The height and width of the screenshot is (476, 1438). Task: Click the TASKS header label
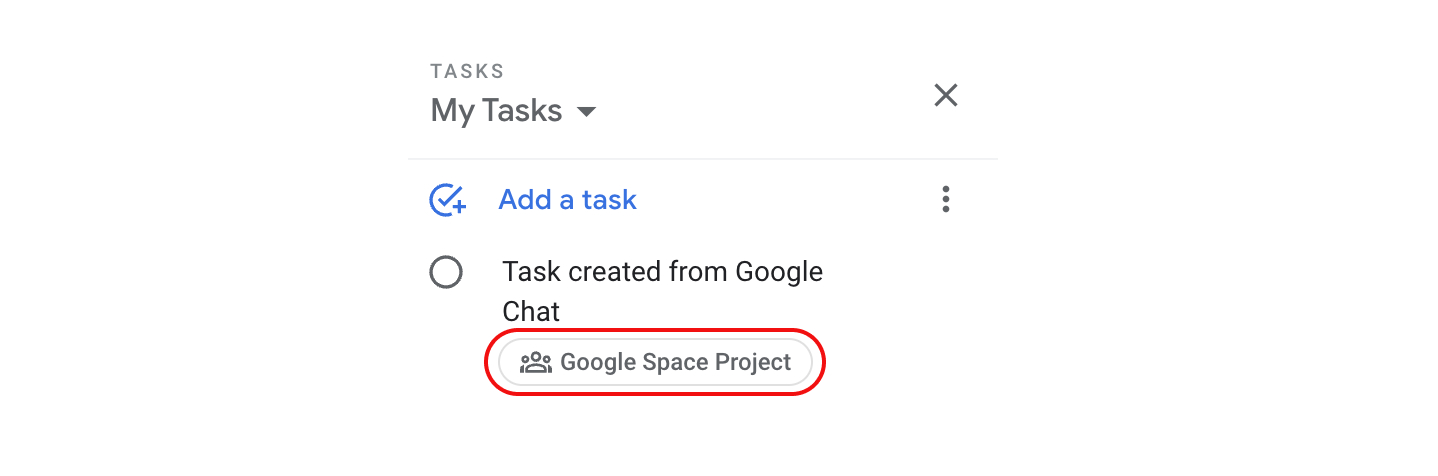coord(467,72)
